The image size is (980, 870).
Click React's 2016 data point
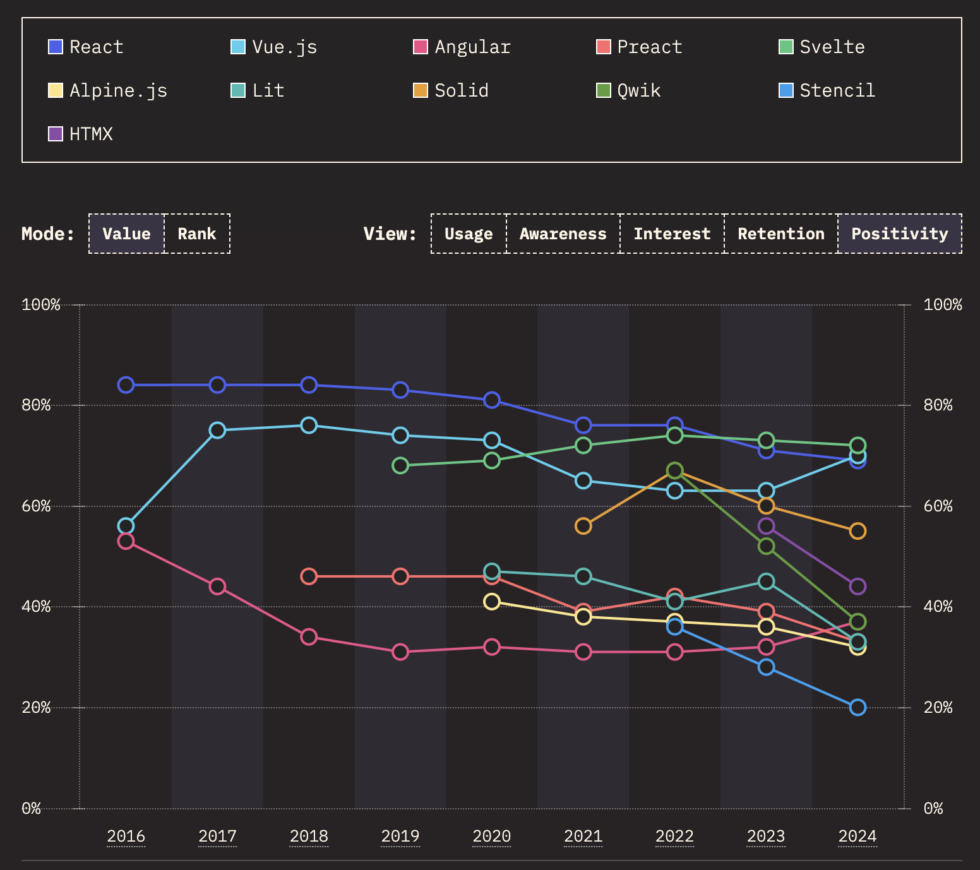(126, 385)
